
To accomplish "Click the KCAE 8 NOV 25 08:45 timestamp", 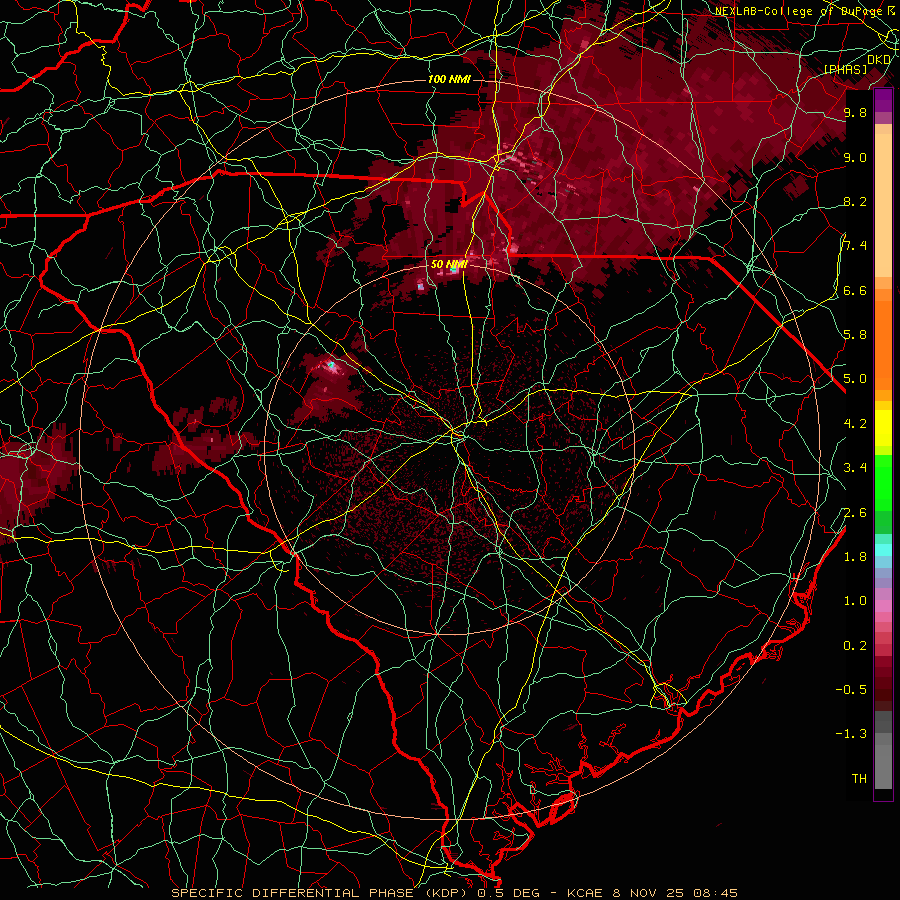I will (x=652, y=893).
